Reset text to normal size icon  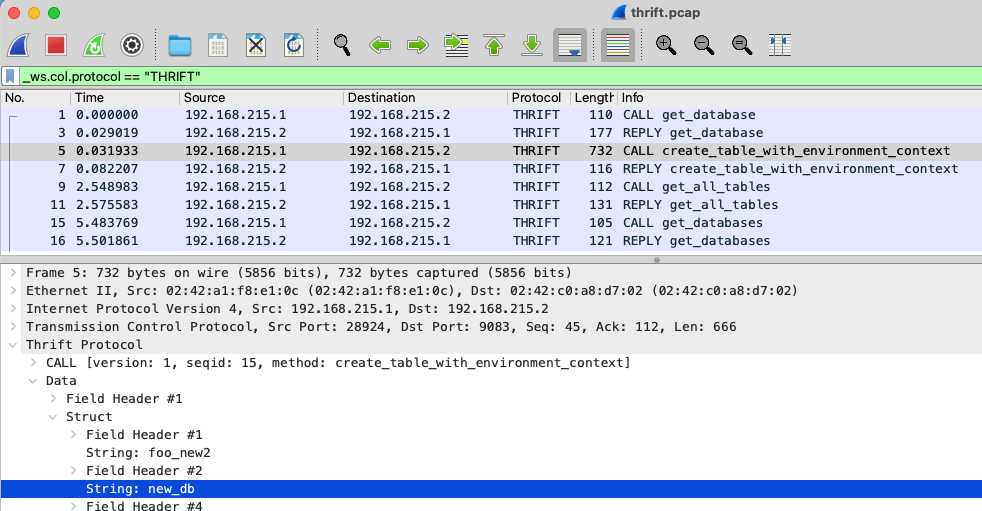point(742,45)
